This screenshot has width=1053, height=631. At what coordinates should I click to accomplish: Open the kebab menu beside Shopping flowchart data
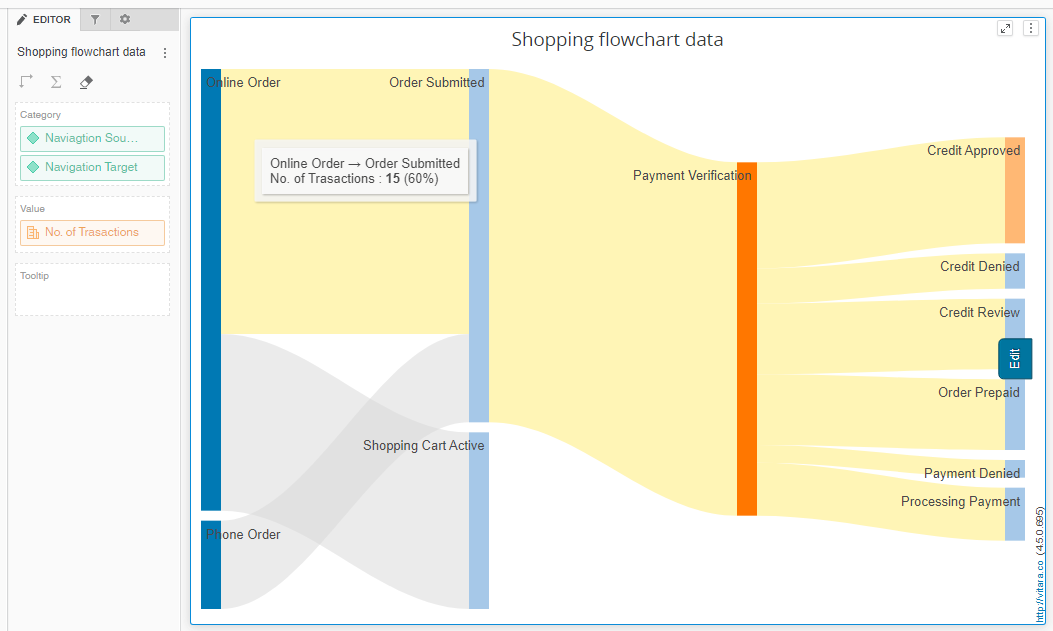[x=164, y=52]
